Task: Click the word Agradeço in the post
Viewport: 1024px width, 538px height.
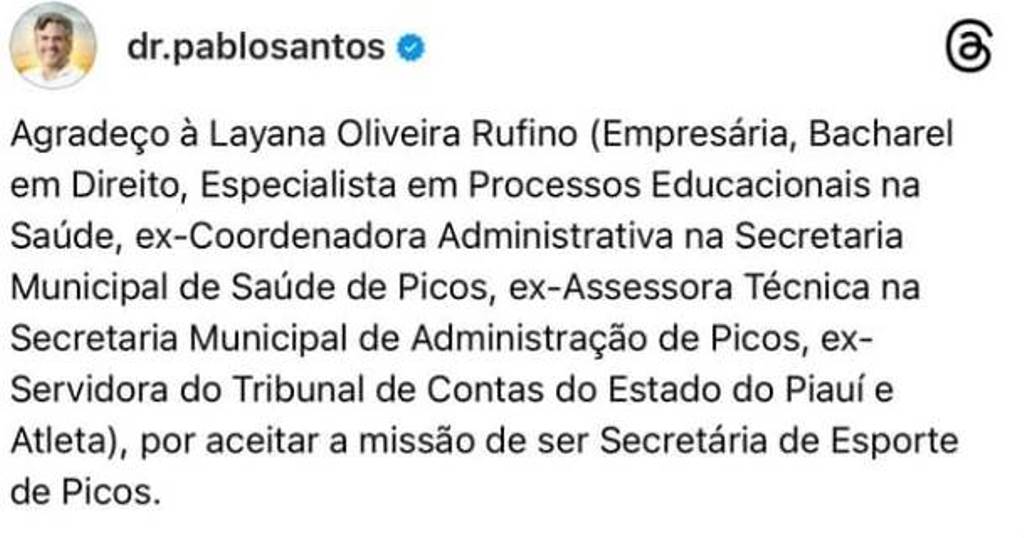Action: pyautogui.click(x=89, y=135)
